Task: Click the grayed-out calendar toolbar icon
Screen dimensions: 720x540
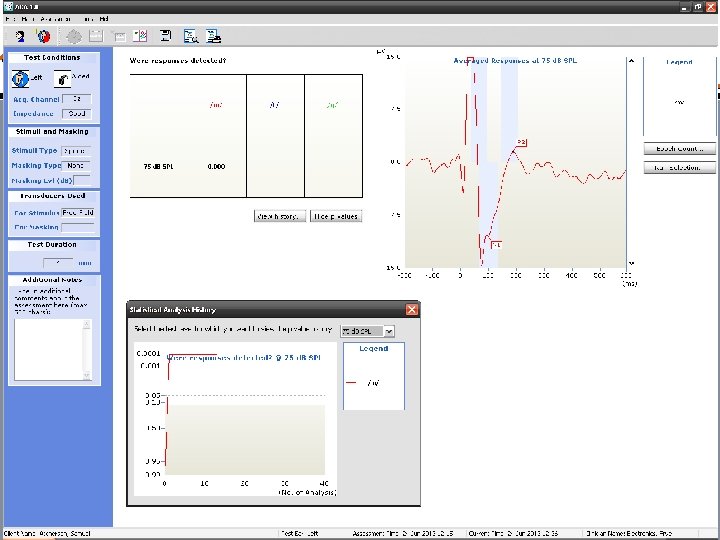Action: [96, 36]
